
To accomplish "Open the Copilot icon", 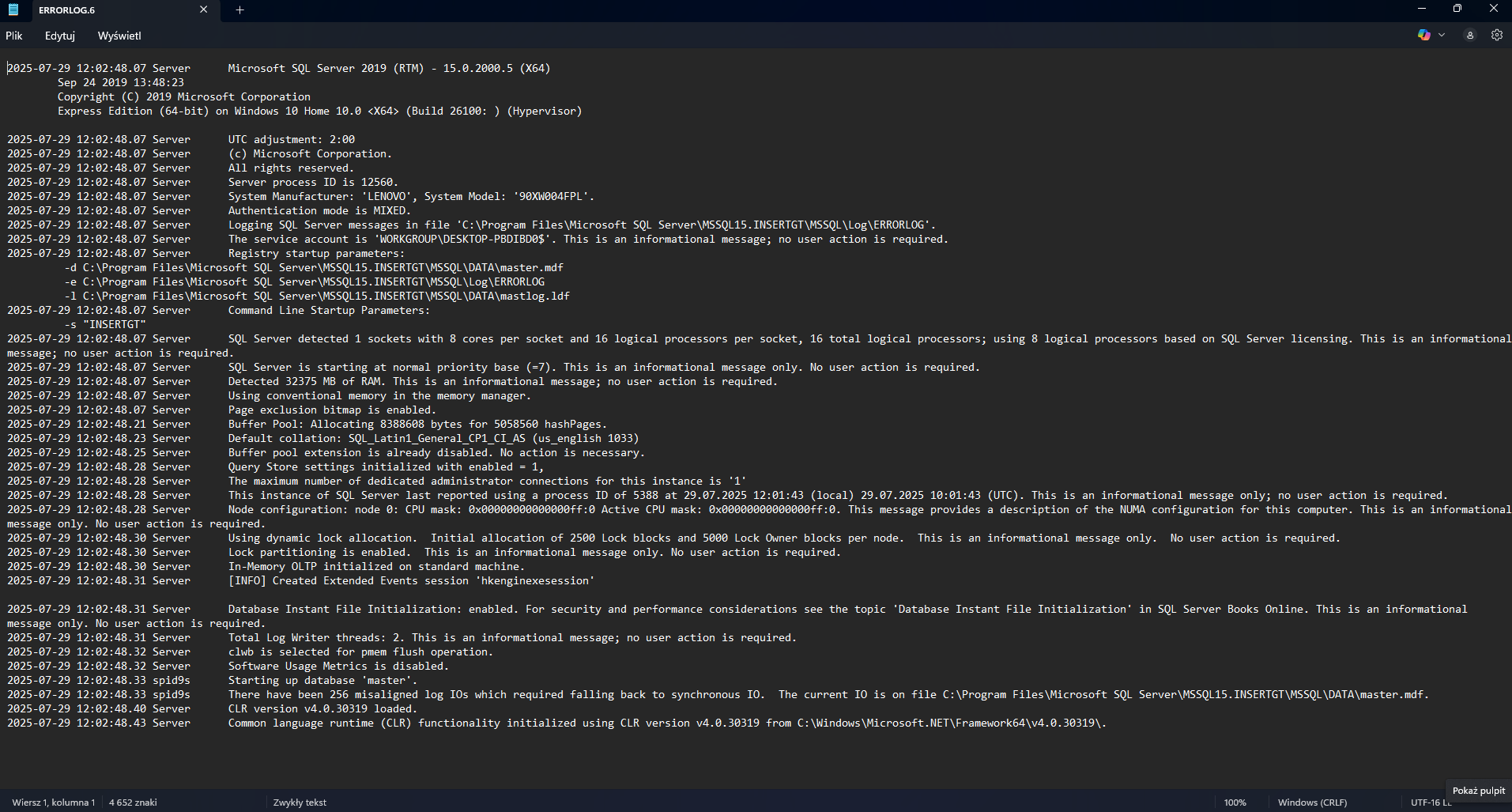I will 1424,35.
